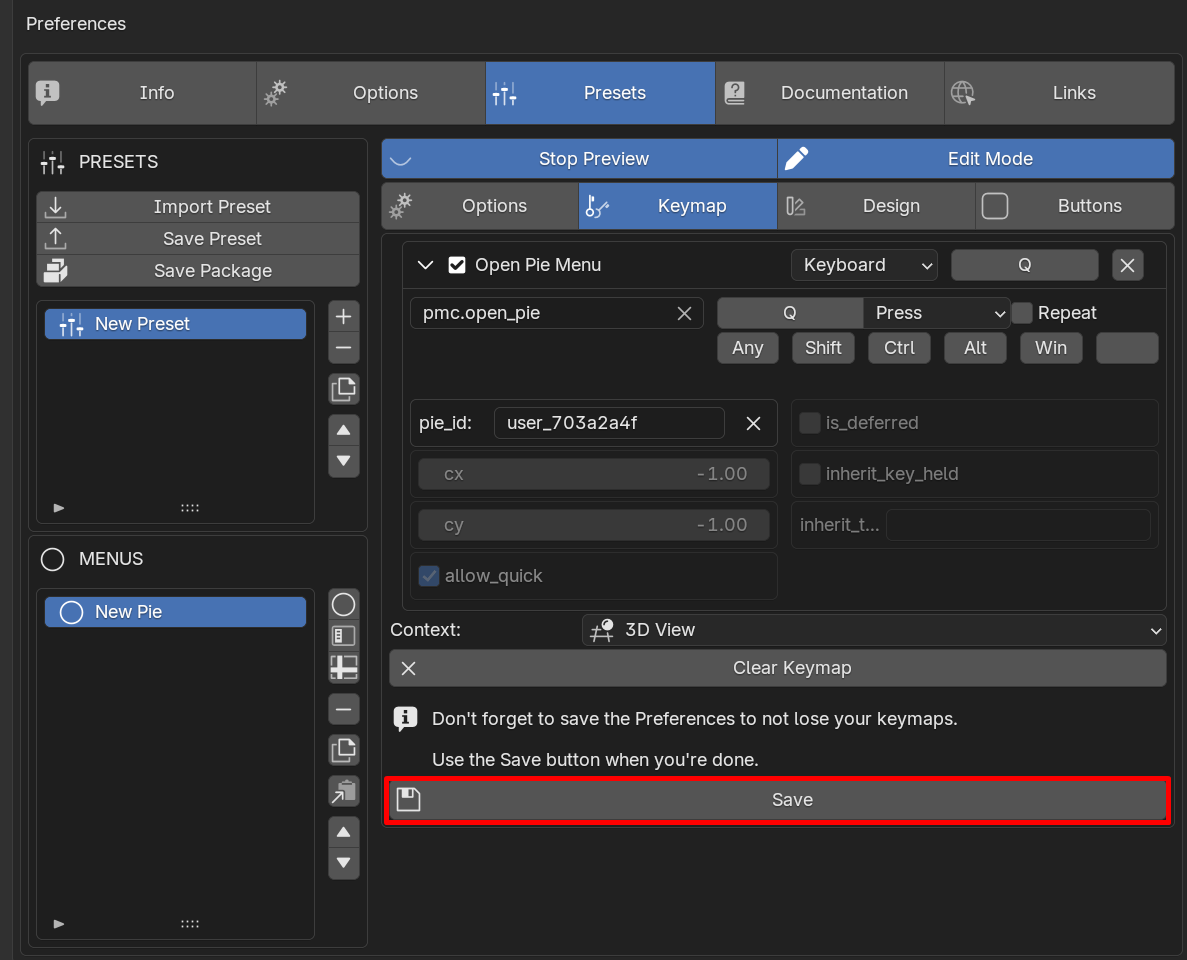Screen dimensions: 1187x960
Task: Remove the Open Pie Menu keymap item
Action: pyautogui.click(x=1127, y=265)
